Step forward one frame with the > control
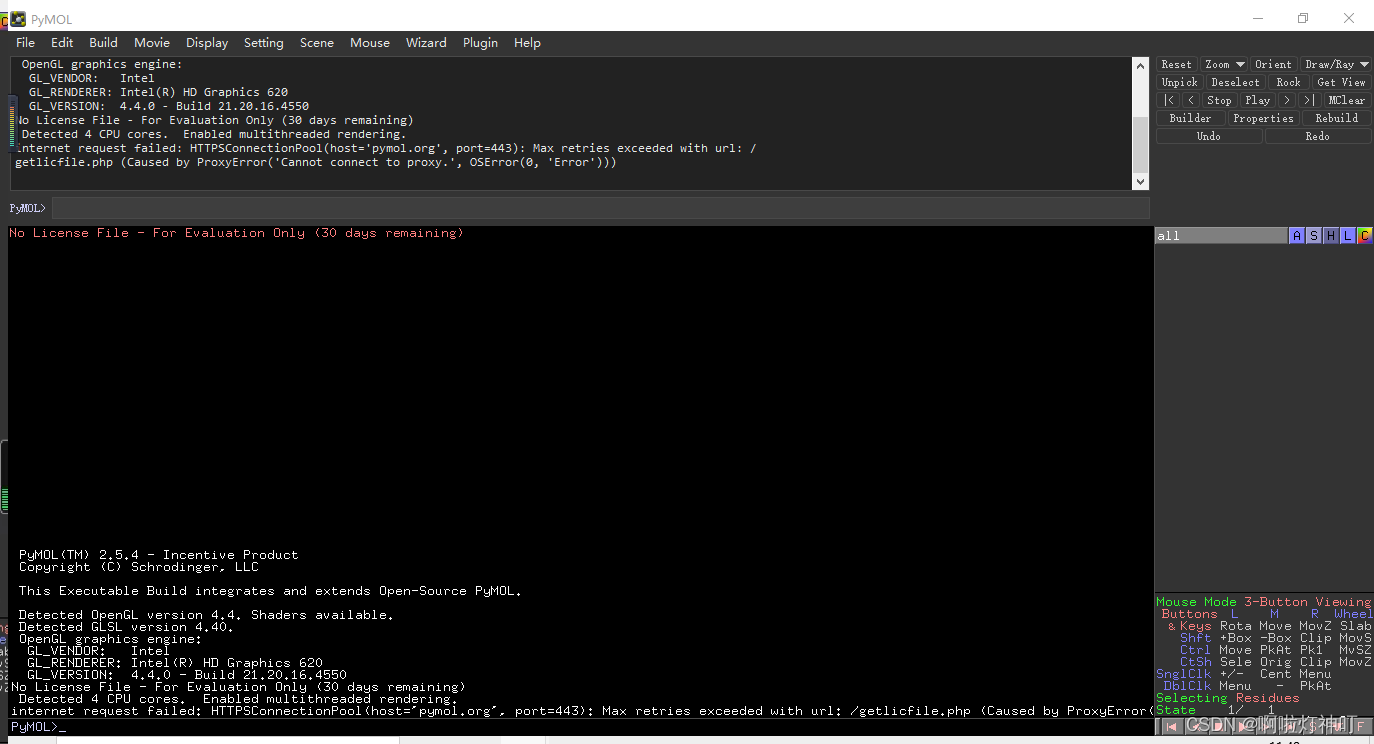 [1287, 99]
